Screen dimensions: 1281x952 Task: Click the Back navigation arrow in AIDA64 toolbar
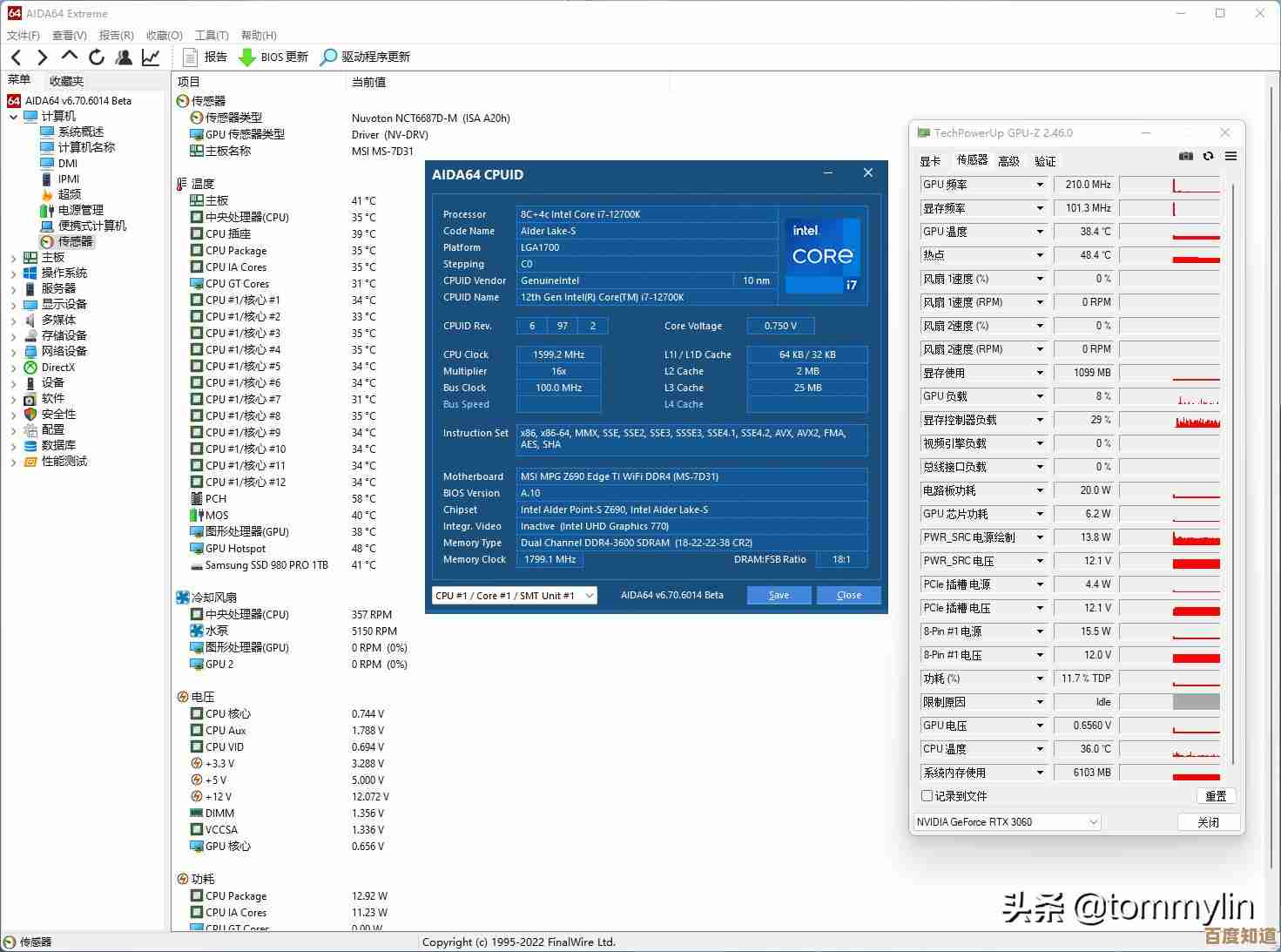[x=16, y=57]
